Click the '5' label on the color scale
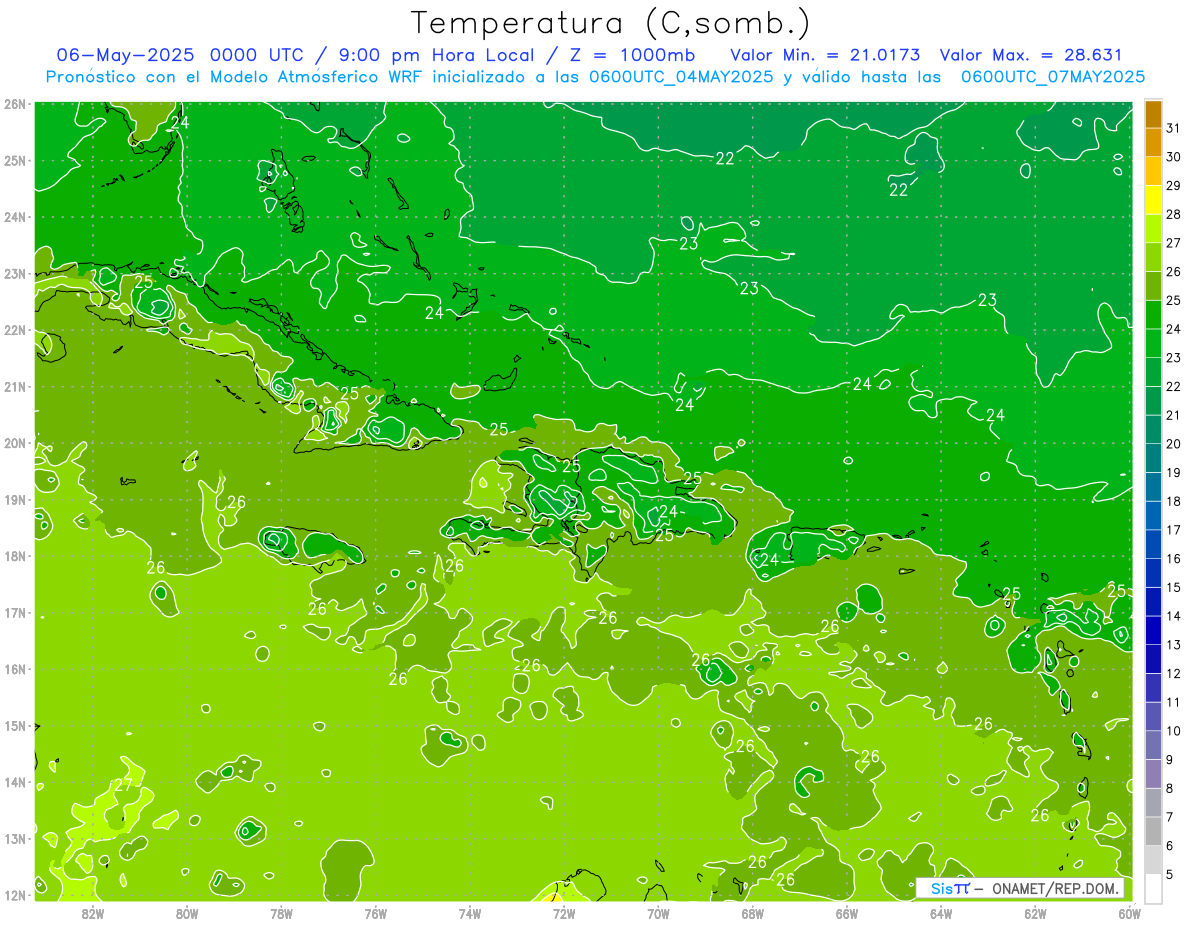The width and height of the screenshot is (1200, 927). point(1170,874)
